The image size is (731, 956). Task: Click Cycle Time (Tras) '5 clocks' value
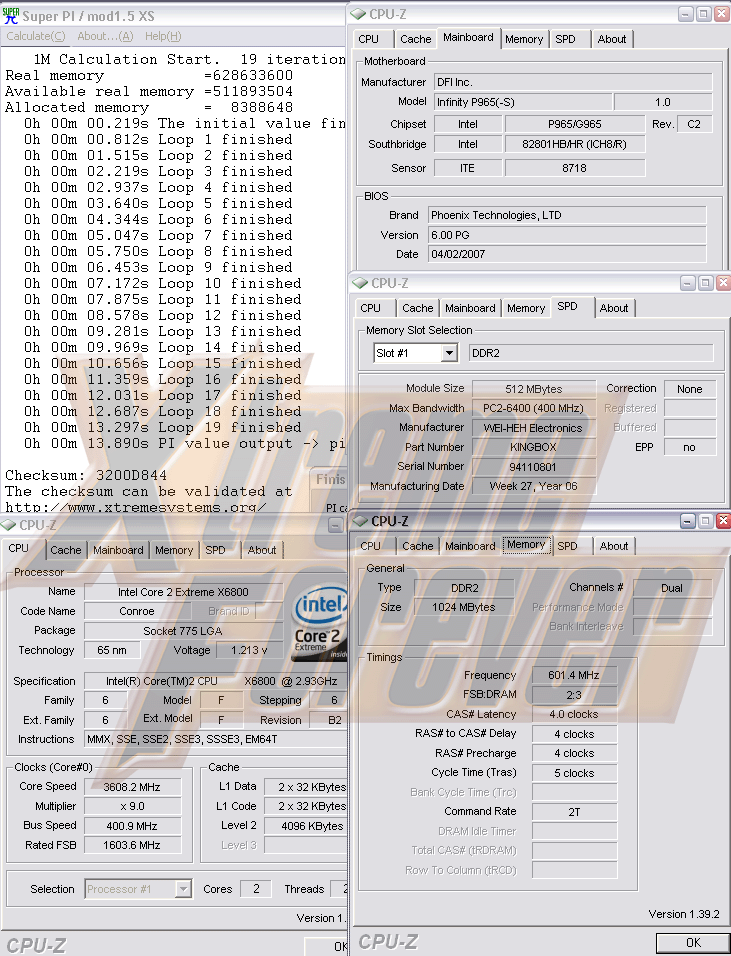coord(574,773)
